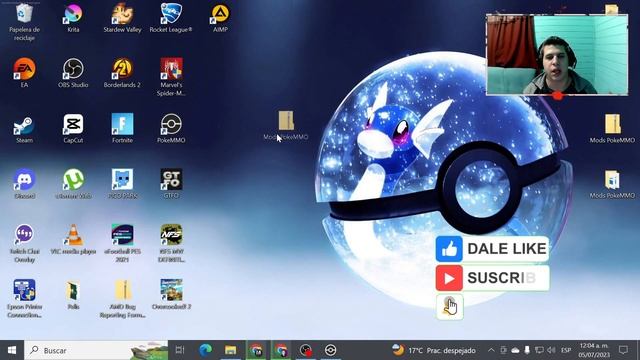Open the Rocket League shortcut

pos(171,18)
